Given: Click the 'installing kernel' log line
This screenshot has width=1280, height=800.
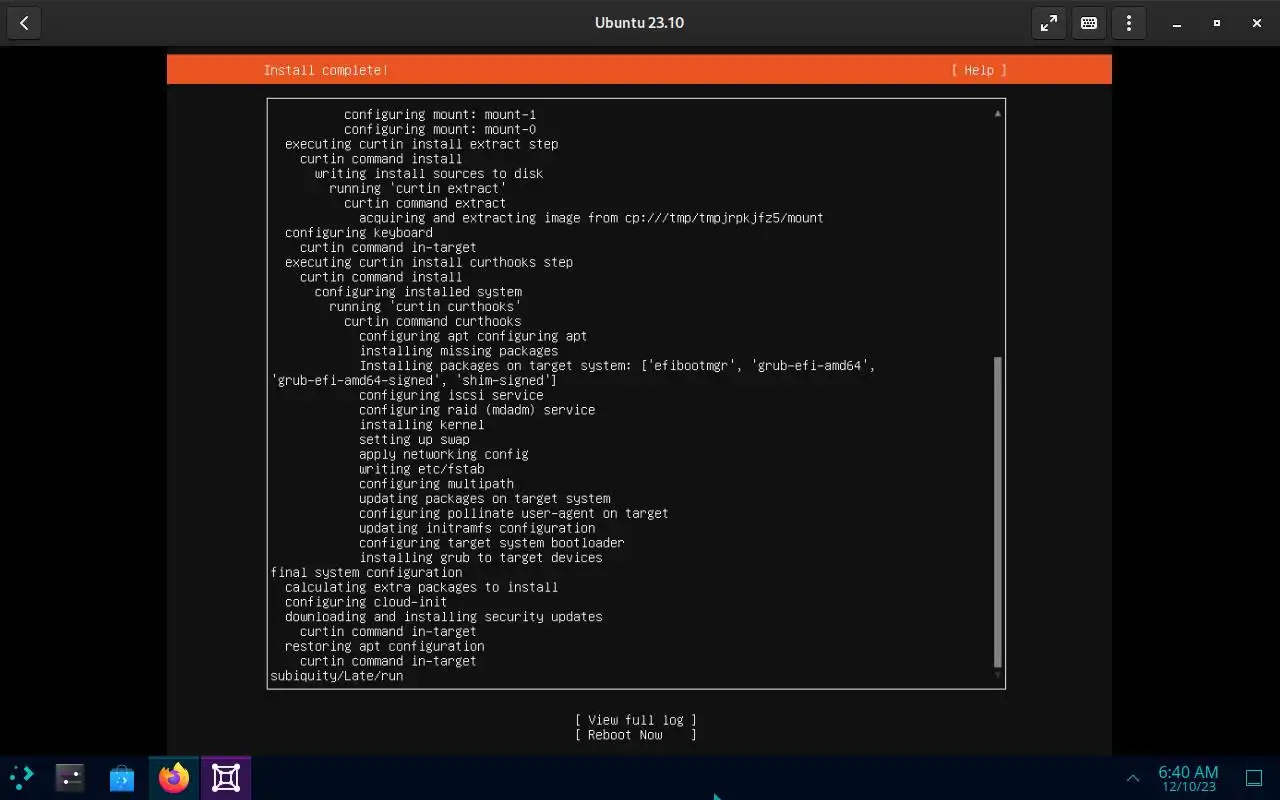Looking at the screenshot, I should tap(422, 425).
